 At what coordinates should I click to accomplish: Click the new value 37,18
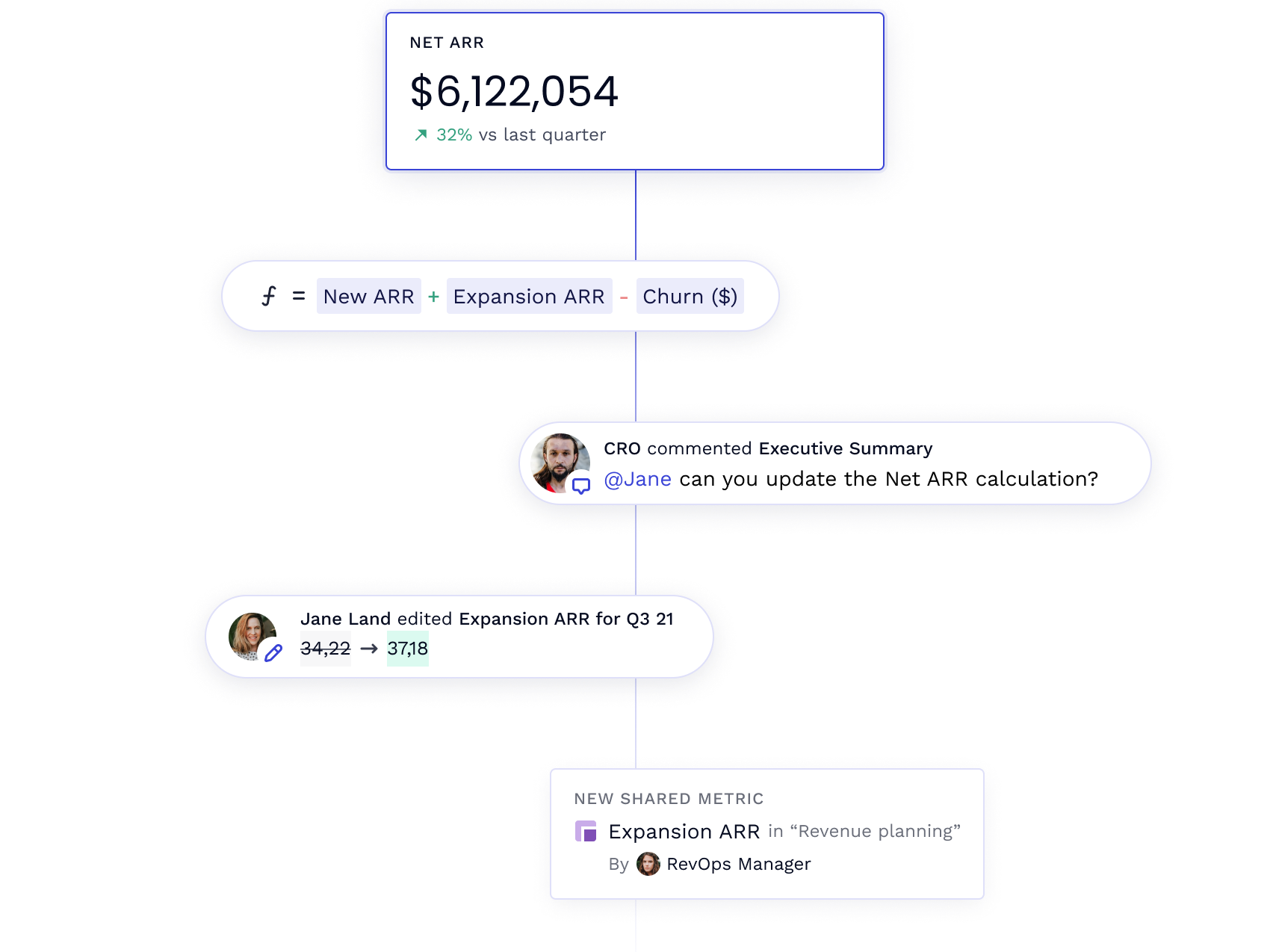tap(407, 649)
